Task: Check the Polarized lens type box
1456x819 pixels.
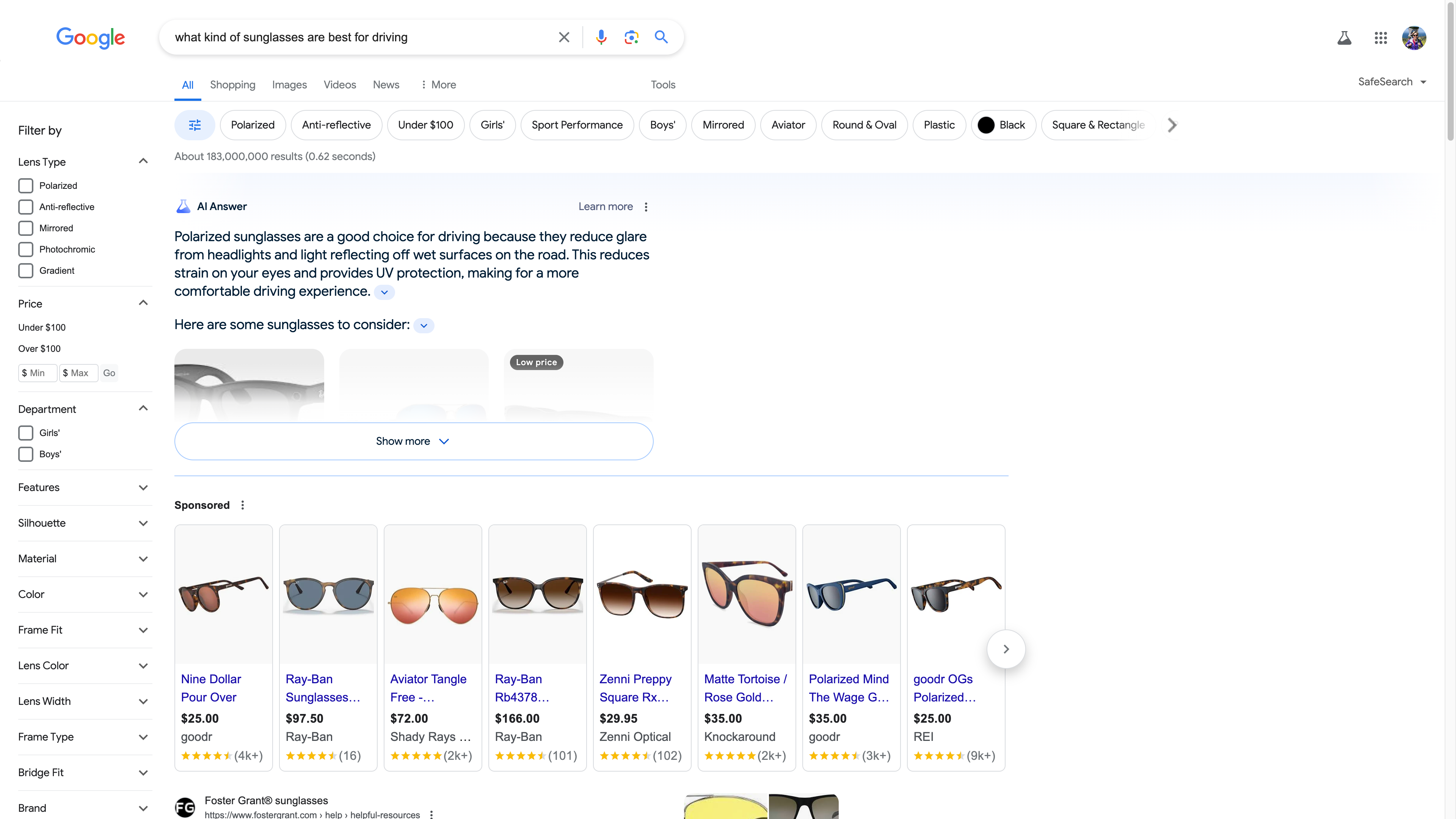Action: click(x=25, y=186)
